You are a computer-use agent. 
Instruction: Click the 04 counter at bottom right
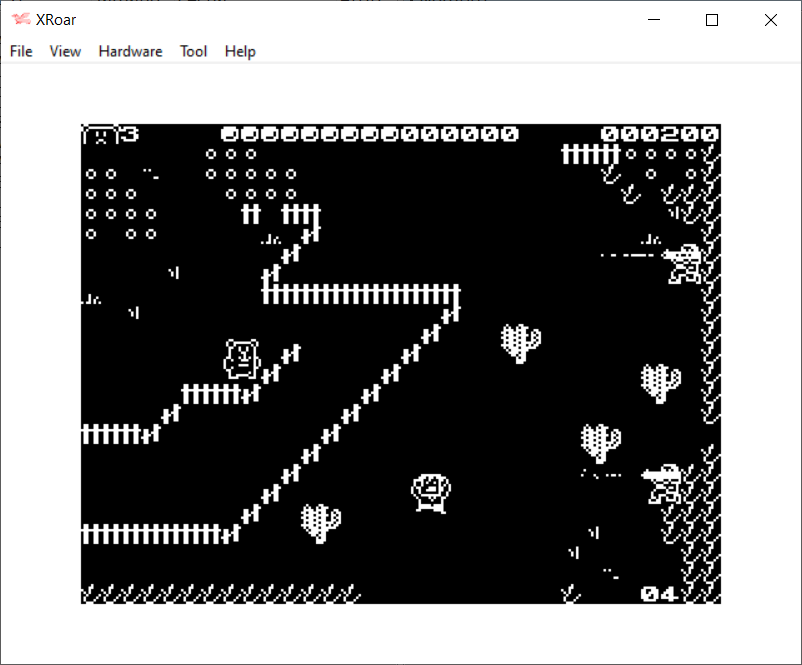click(x=659, y=593)
